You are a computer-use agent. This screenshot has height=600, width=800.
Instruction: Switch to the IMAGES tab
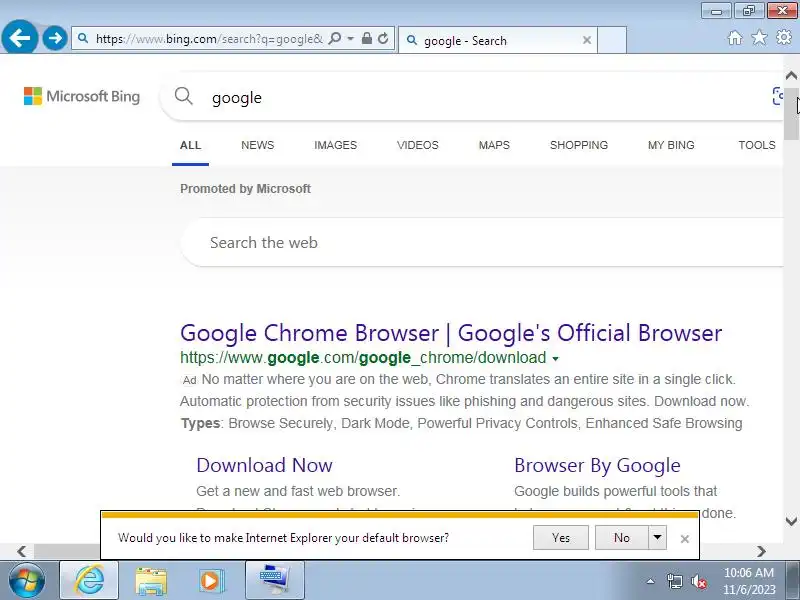pyautogui.click(x=335, y=145)
